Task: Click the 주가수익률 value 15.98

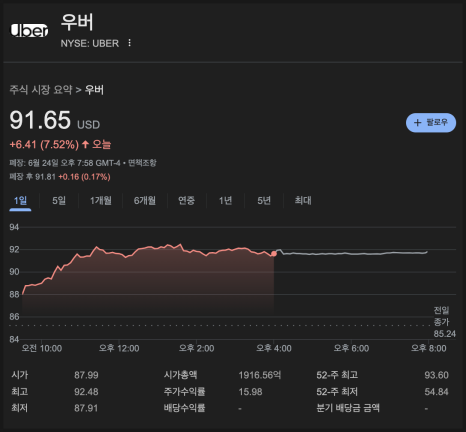Action: tap(250, 391)
